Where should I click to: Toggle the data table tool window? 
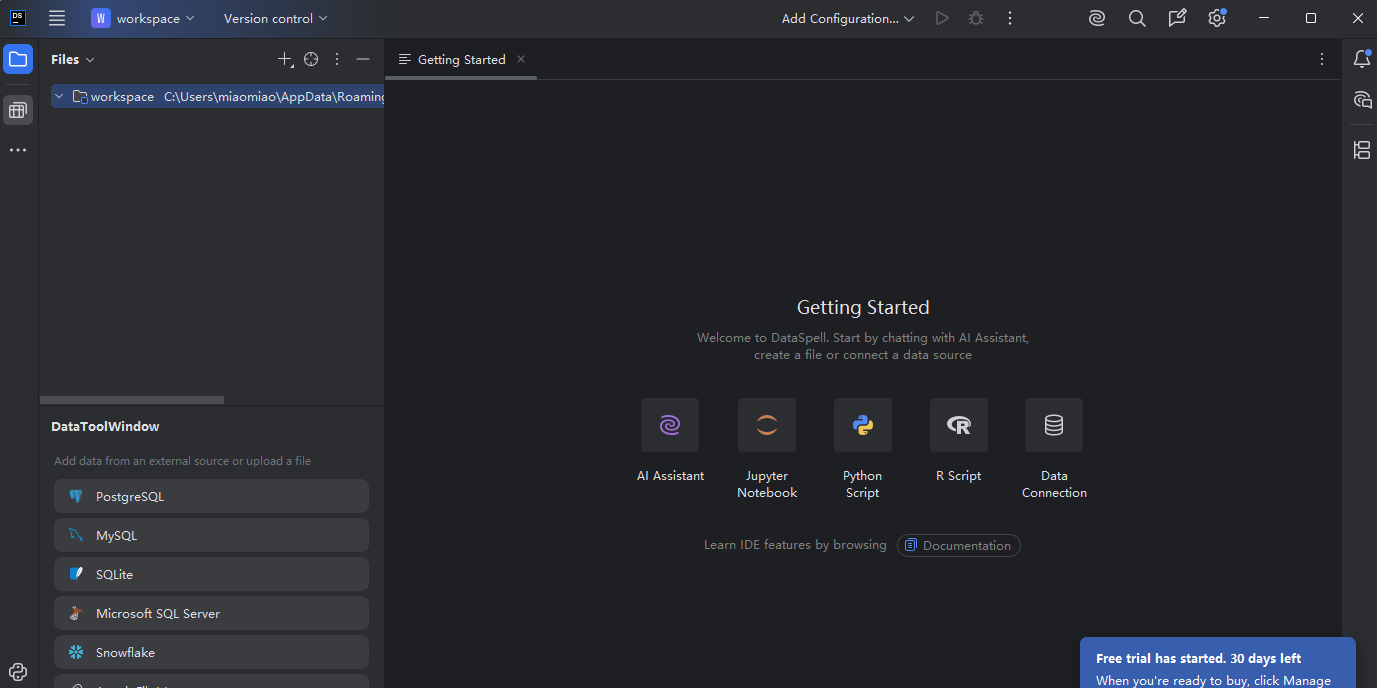coord(18,110)
